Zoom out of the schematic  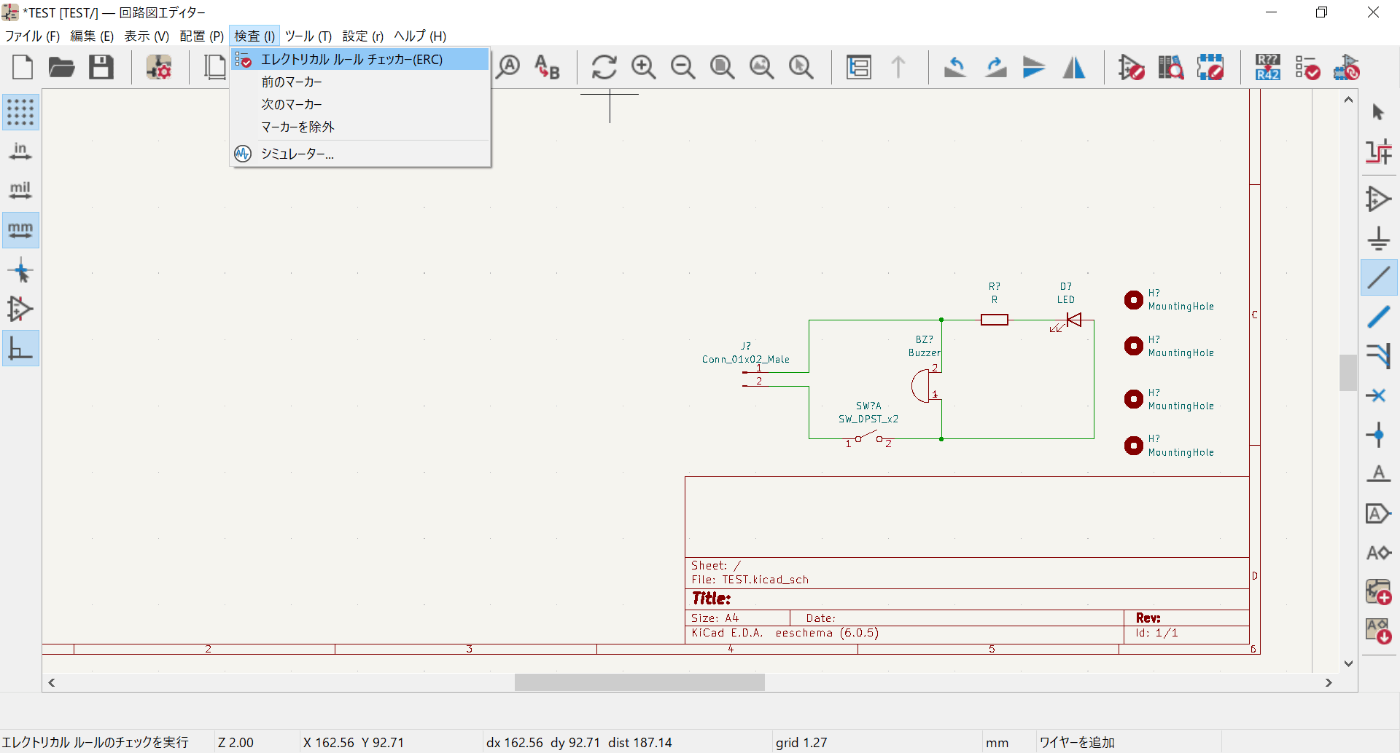click(683, 67)
